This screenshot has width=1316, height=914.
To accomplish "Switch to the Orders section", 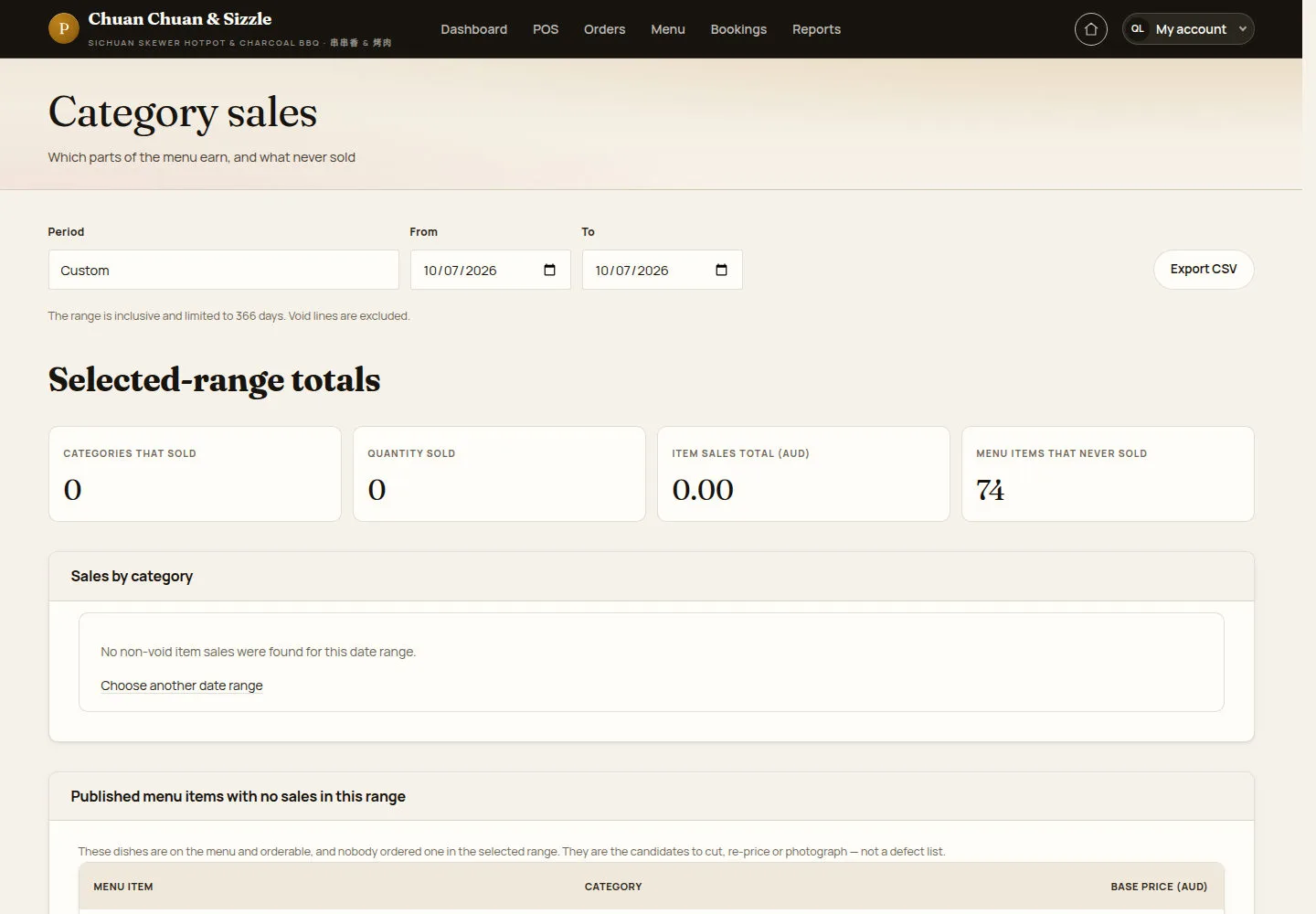I will point(604,29).
